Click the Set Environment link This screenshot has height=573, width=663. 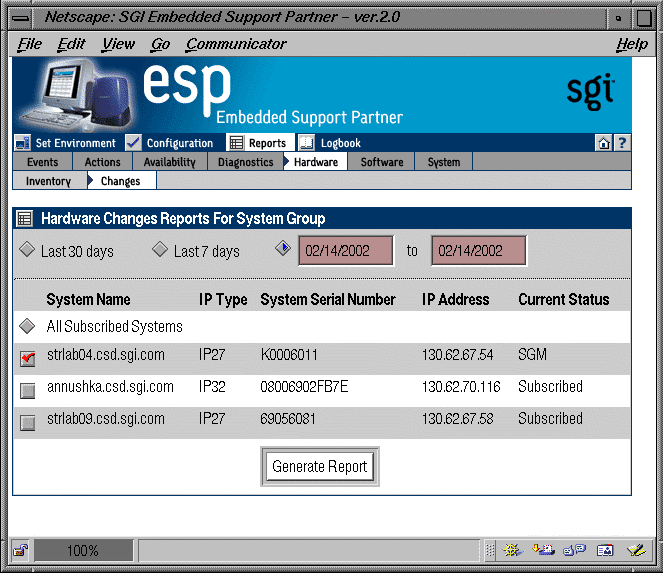(x=75, y=143)
